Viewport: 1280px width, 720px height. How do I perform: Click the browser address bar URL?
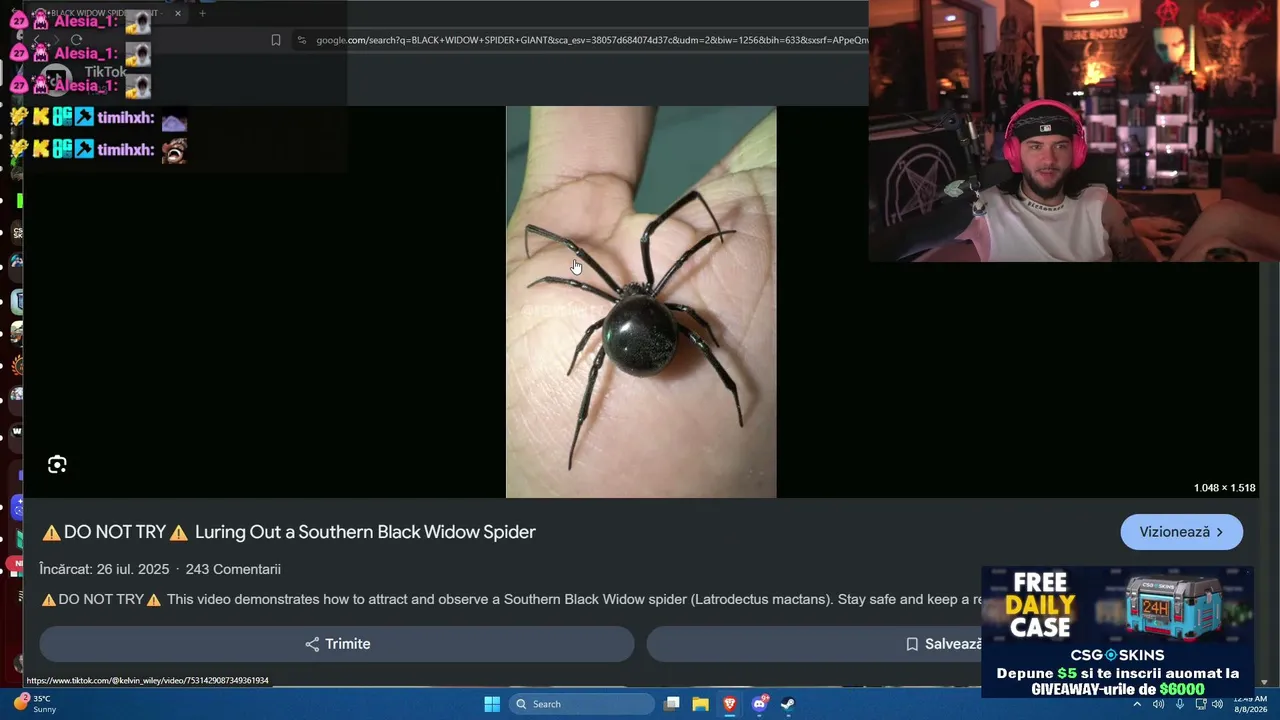click(x=591, y=40)
